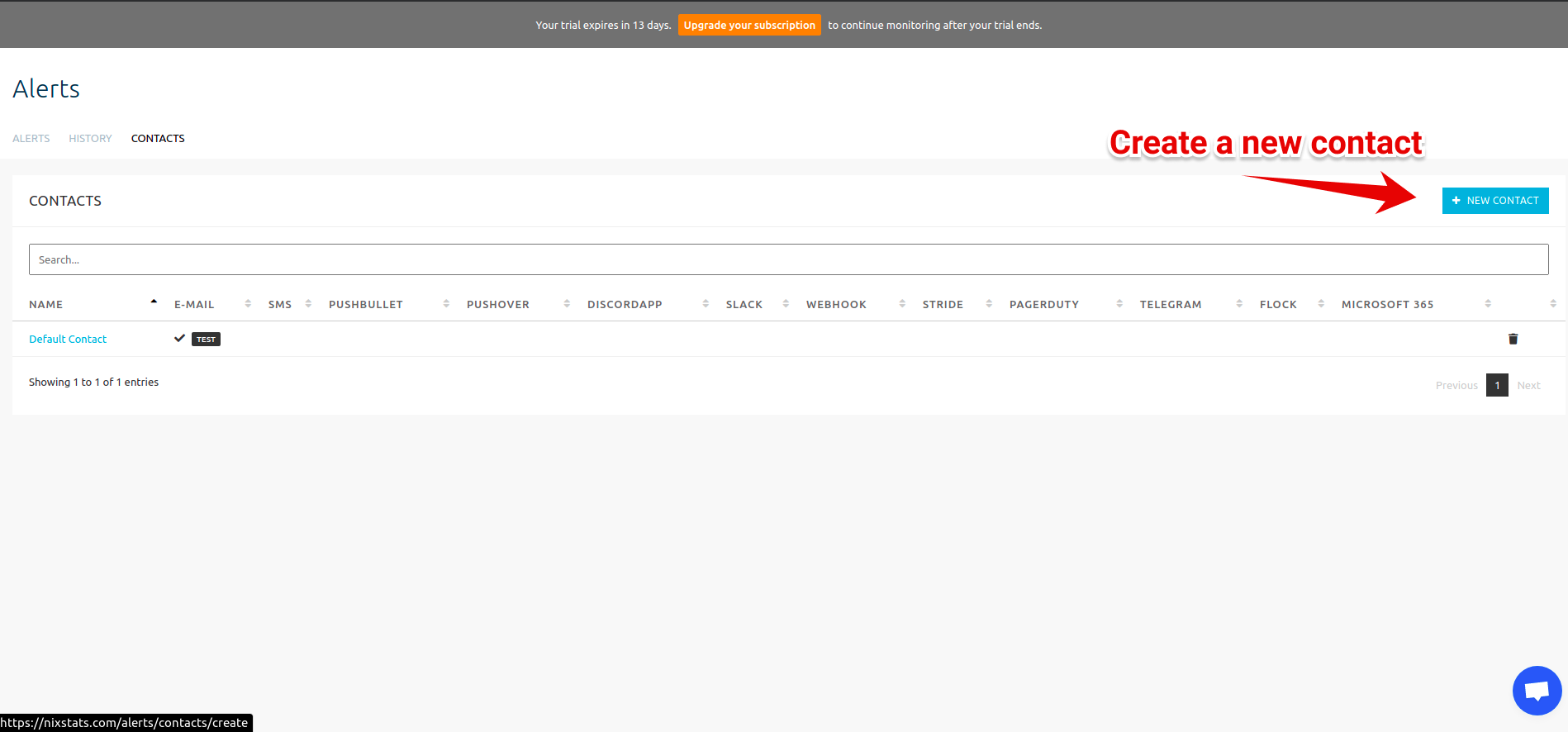Click the NEW CONTACT button
Screen dimensions: 1568x732
point(1495,201)
